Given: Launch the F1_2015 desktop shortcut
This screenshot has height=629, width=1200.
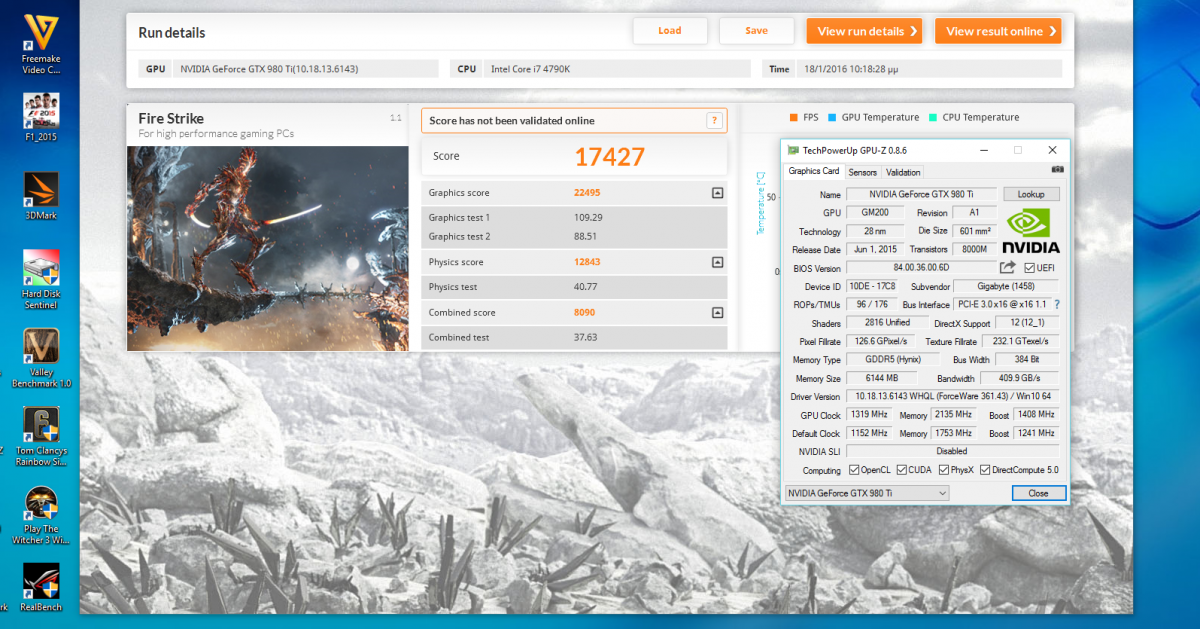Looking at the screenshot, I should (x=41, y=116).
